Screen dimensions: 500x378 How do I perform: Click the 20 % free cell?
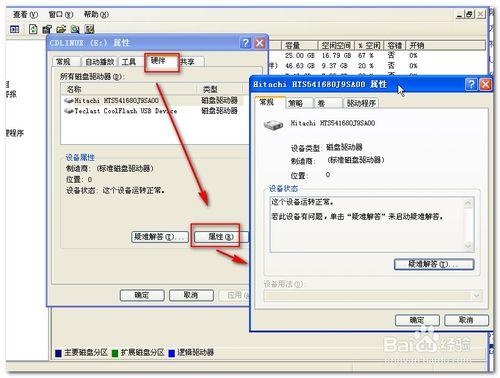(366, 66)
